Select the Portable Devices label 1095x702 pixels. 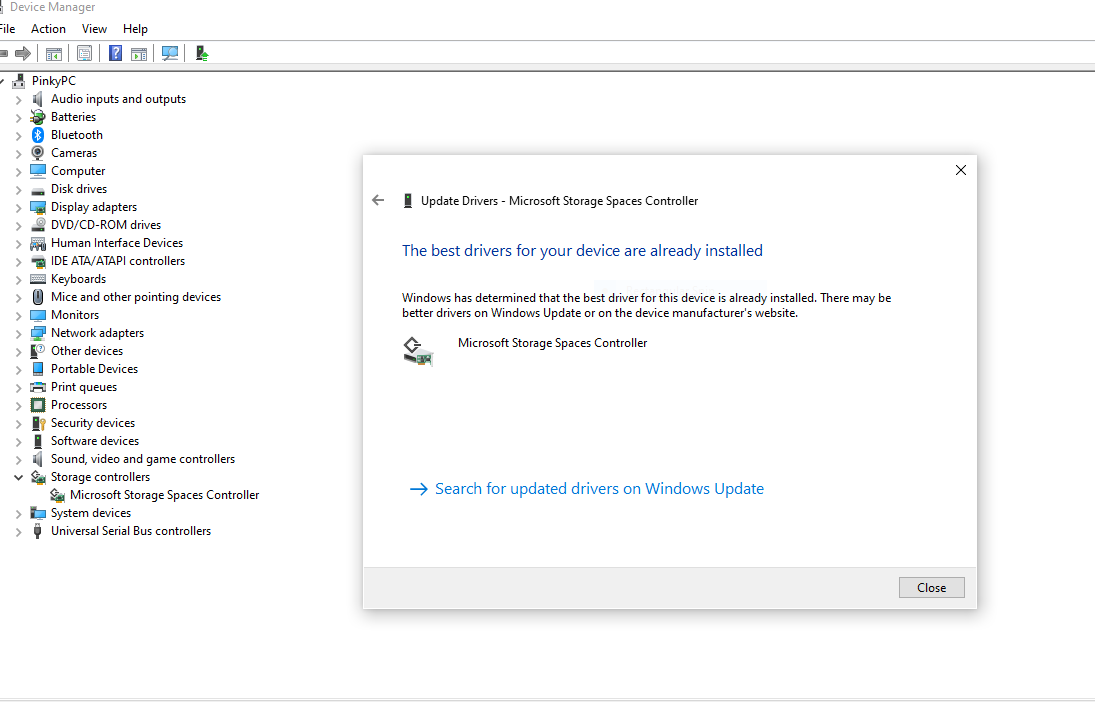[x=94, y=369]
